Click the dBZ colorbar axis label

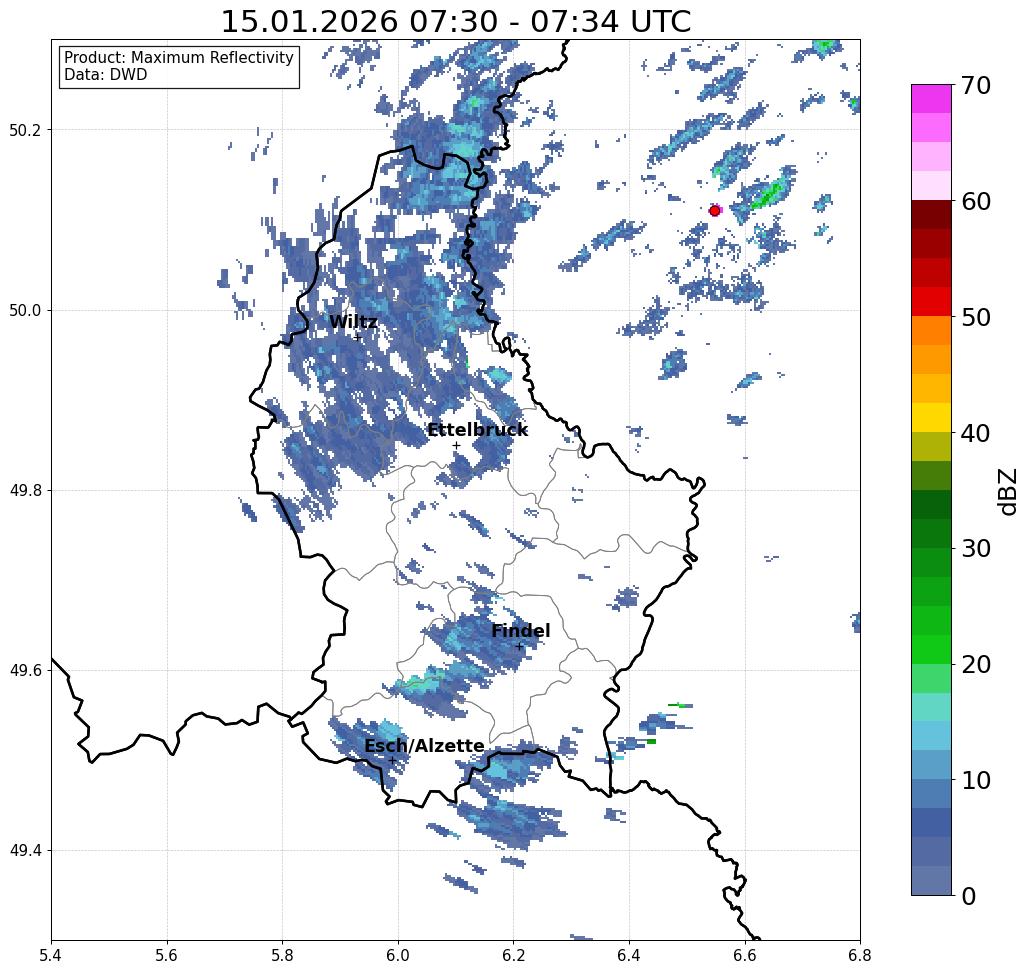1007,491
